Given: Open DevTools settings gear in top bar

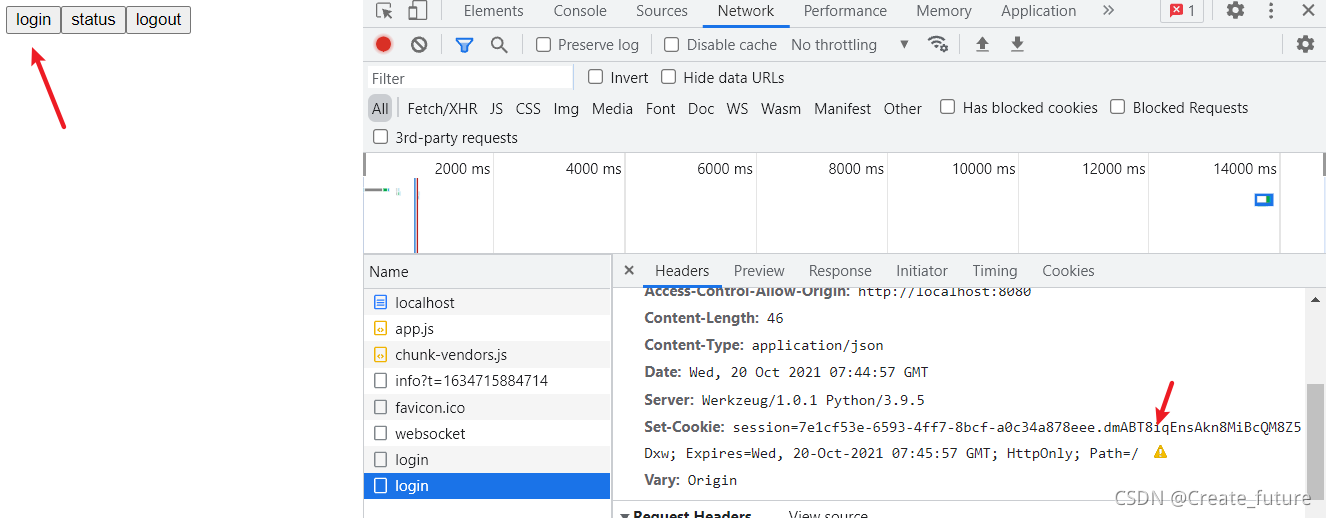Looking at the screenshot, I should tap(1236, 11).
